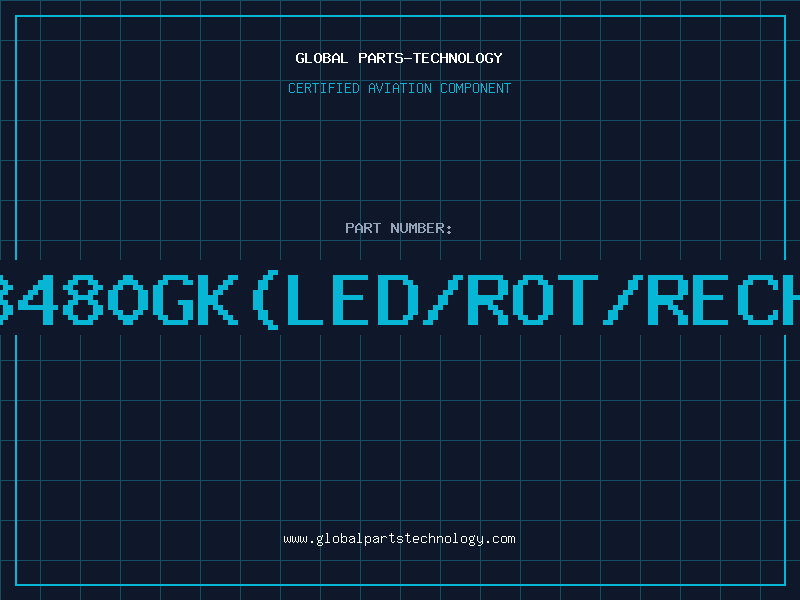Click the GLOBAL PARTS-TECHNOLOGY heading
Screen dimensions: 800x600
399,58
